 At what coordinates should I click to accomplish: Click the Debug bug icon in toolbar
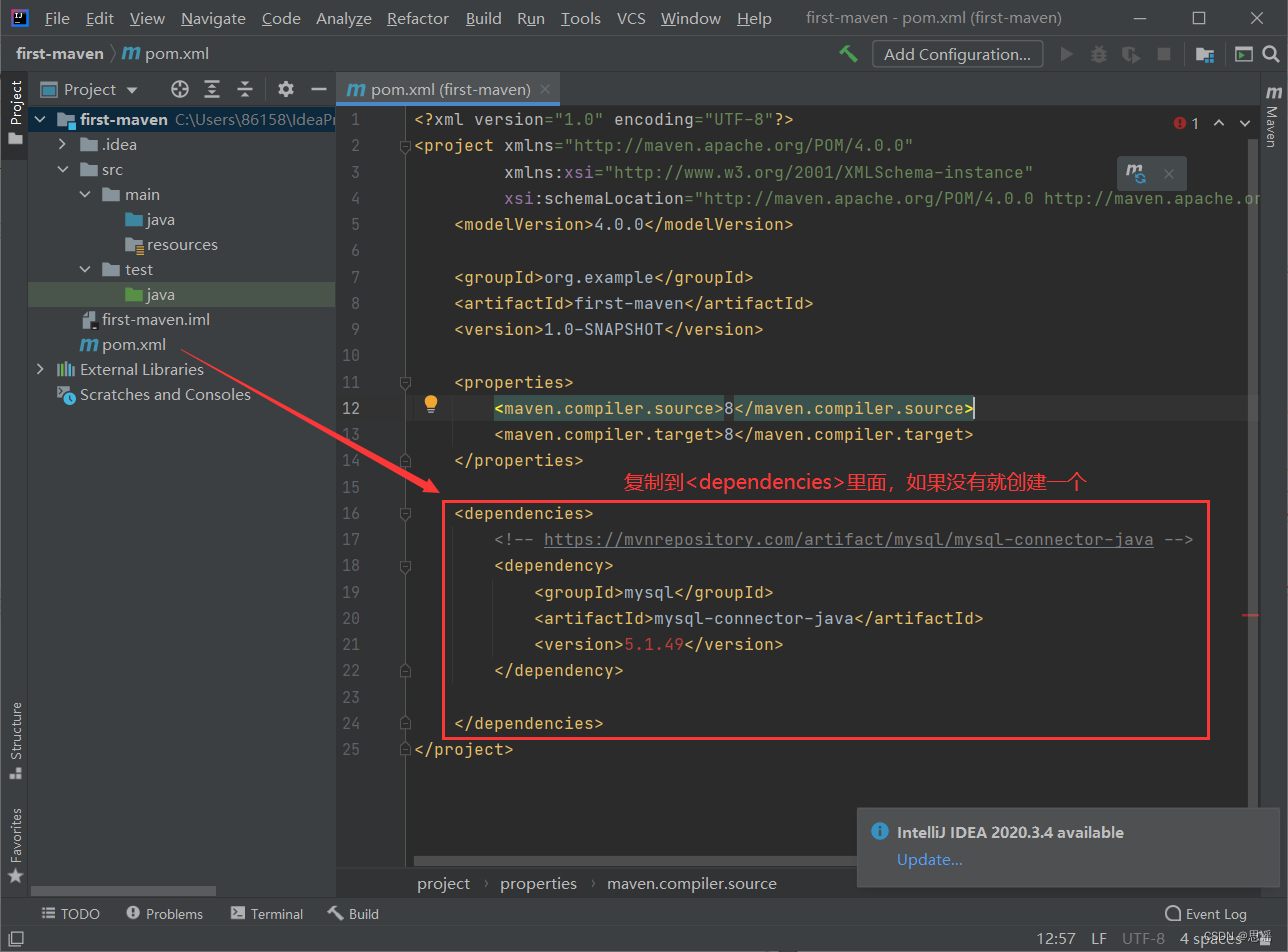point(1099,54)
